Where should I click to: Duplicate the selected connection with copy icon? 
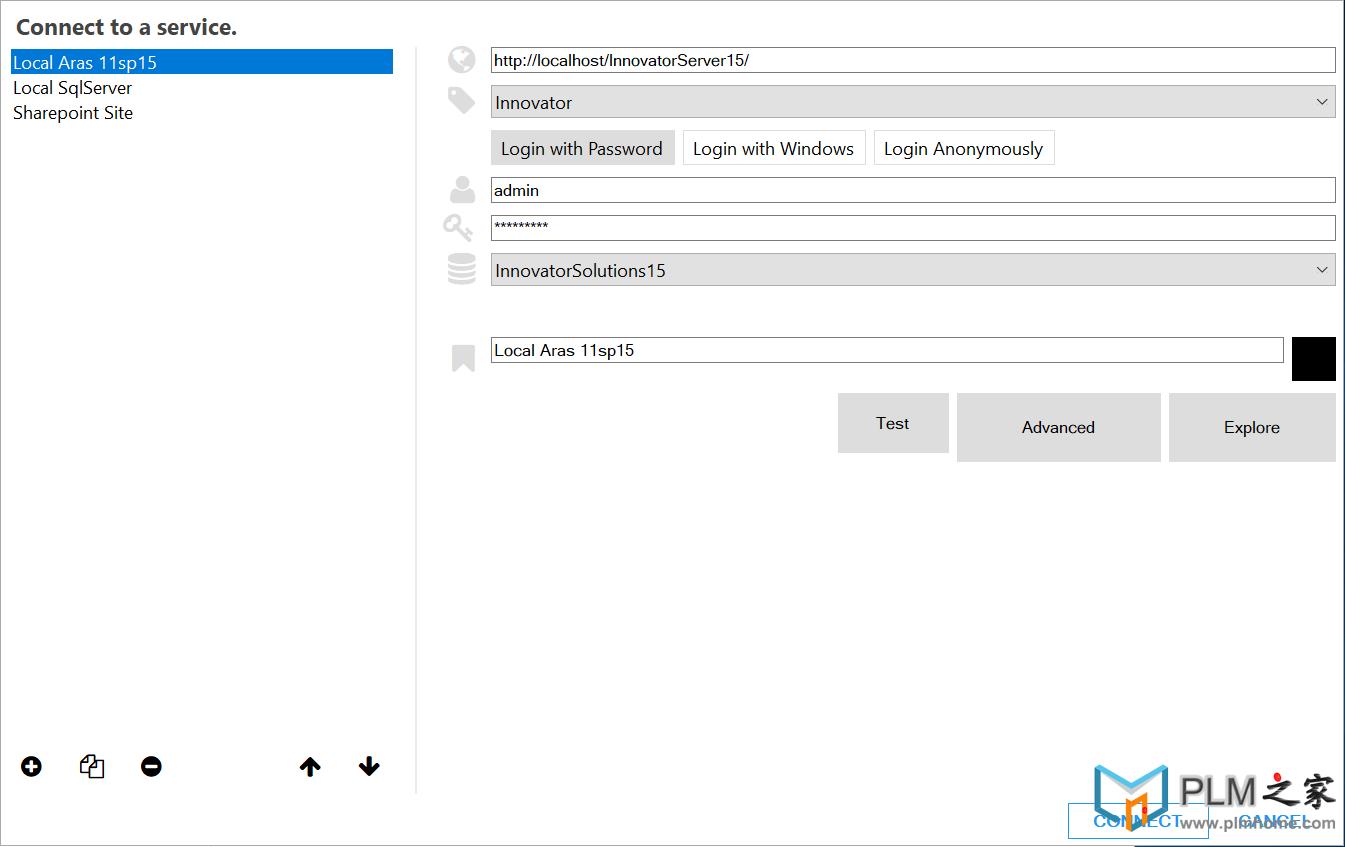pyautogui.click(x=92, y=767)
